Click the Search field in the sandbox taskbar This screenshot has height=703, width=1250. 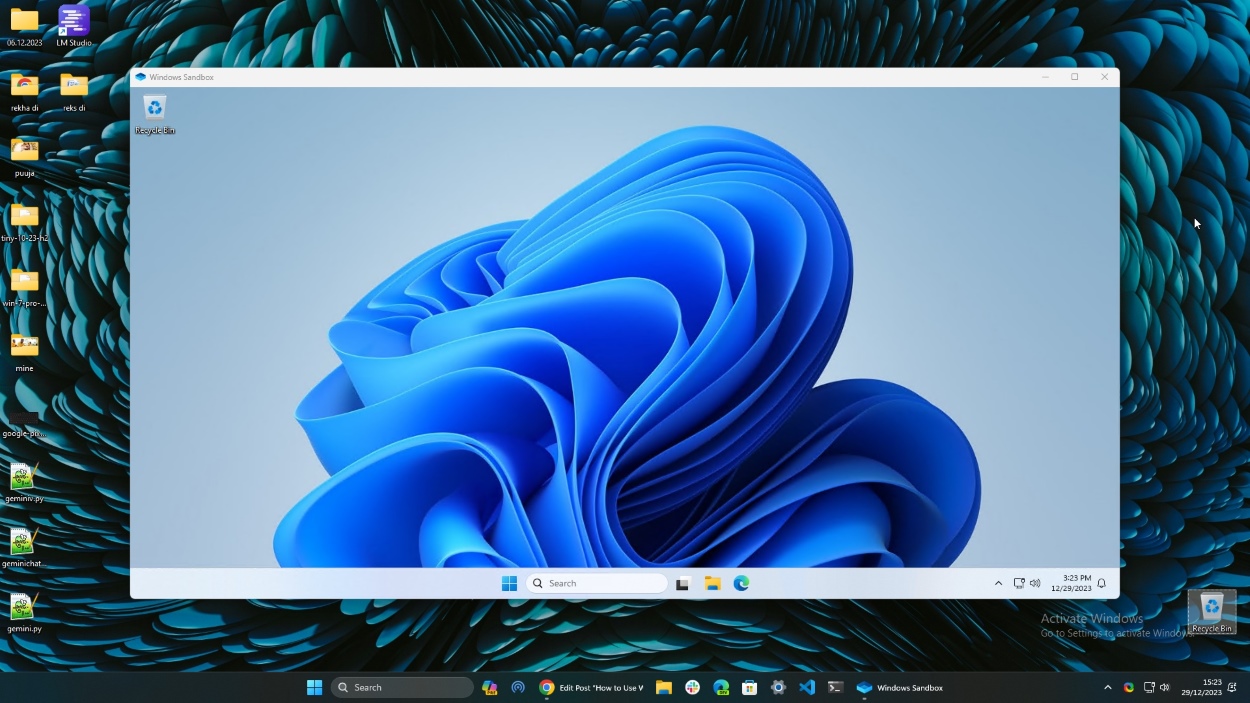tap(597, 583)
